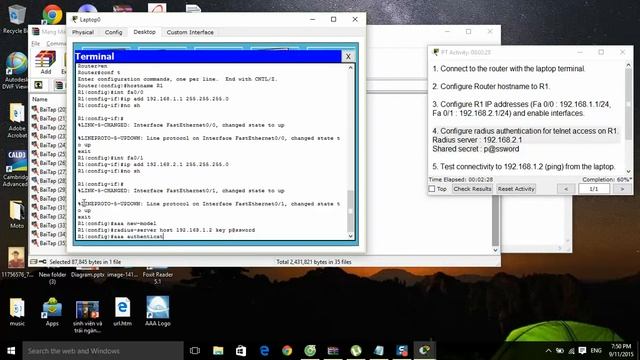
Task: Click the Terminal scrollbar up arrow
Action: pos(350,68)
